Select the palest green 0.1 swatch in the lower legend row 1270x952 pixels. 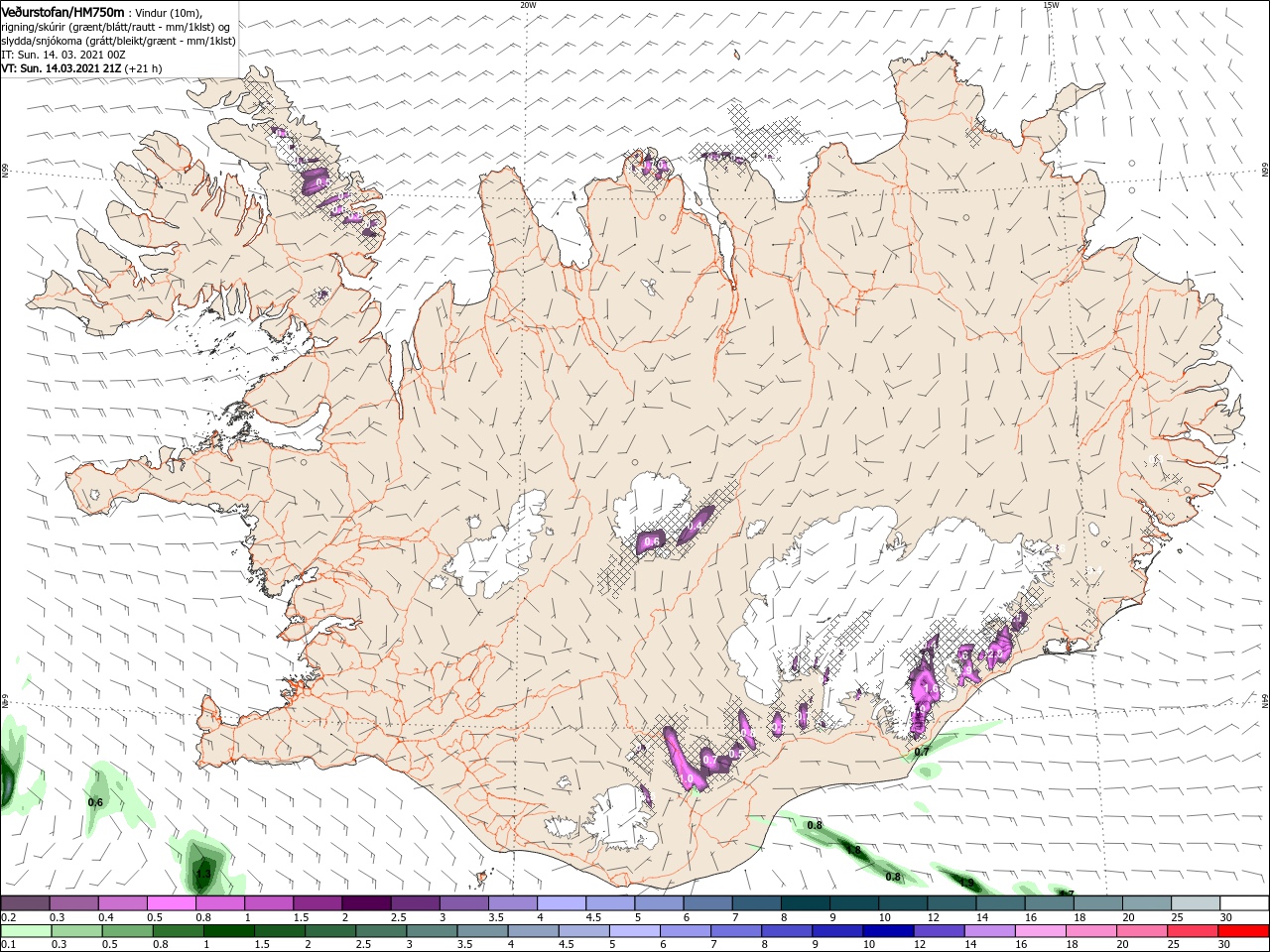(x=26, y=931)
